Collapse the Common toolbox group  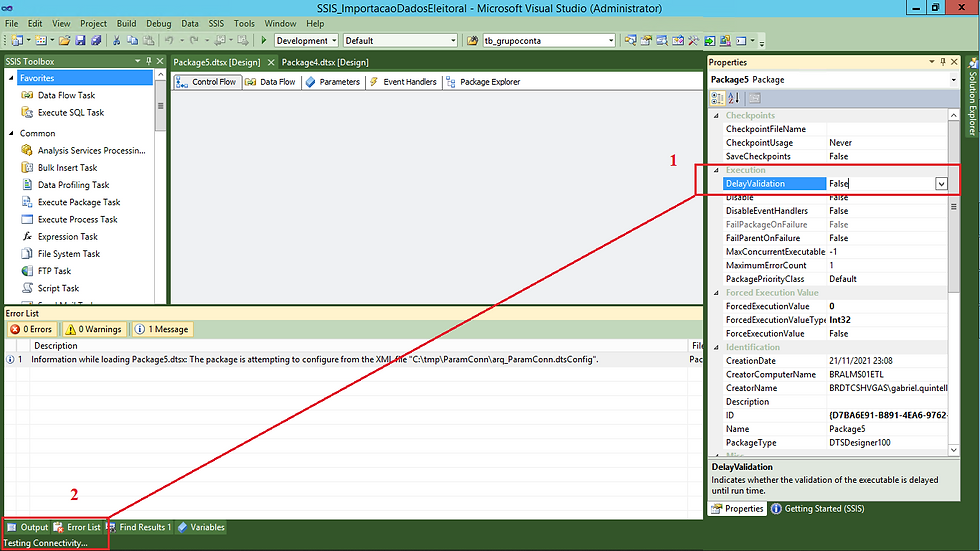(11, 133)
